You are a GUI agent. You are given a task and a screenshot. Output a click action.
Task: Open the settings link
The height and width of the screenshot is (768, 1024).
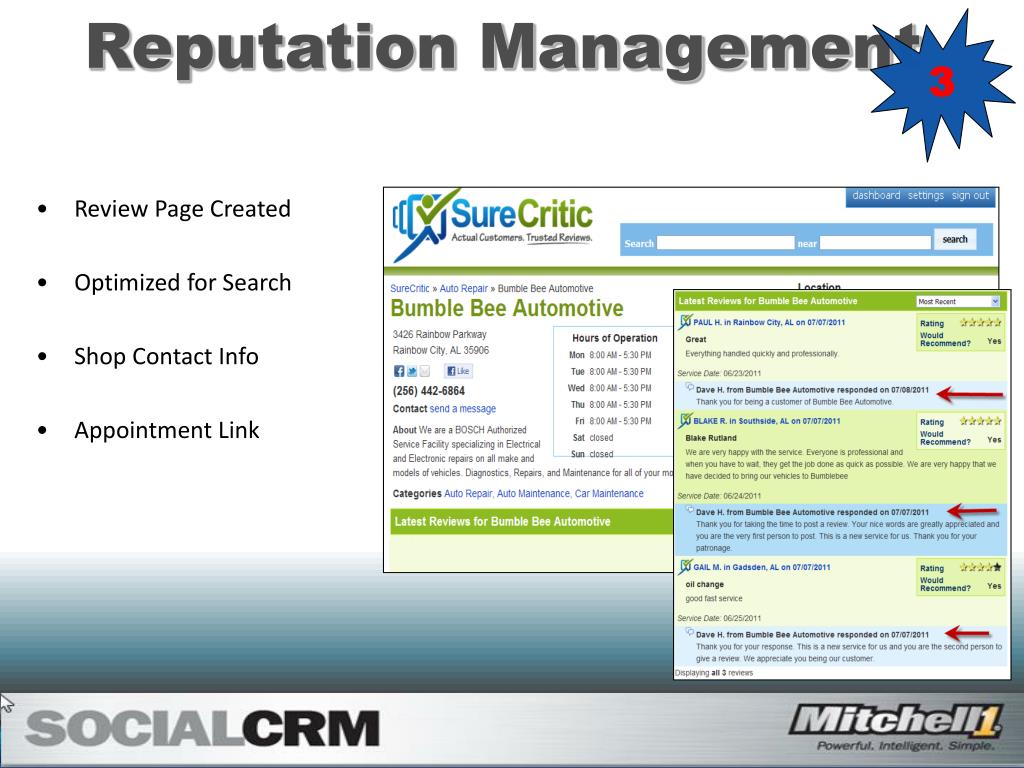pyautogui.click(x=925, y=195)
